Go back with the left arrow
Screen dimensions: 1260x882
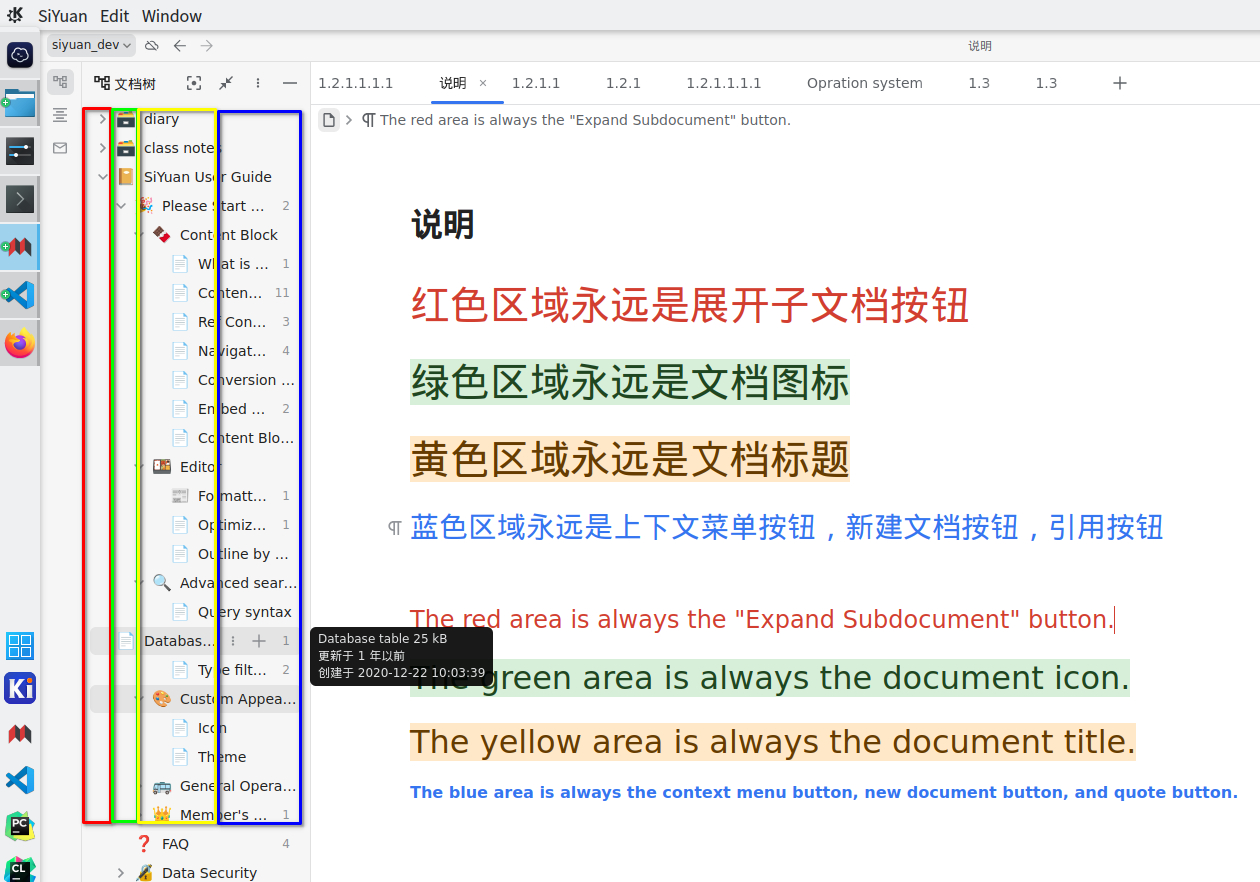point(180,45)
